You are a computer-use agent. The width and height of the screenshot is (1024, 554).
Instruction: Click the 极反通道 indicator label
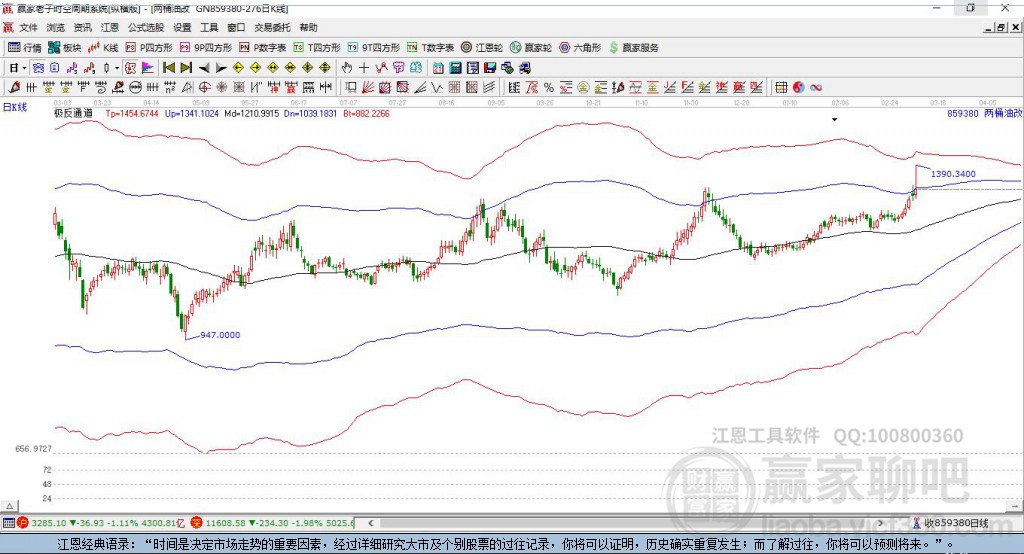(73, 113)
